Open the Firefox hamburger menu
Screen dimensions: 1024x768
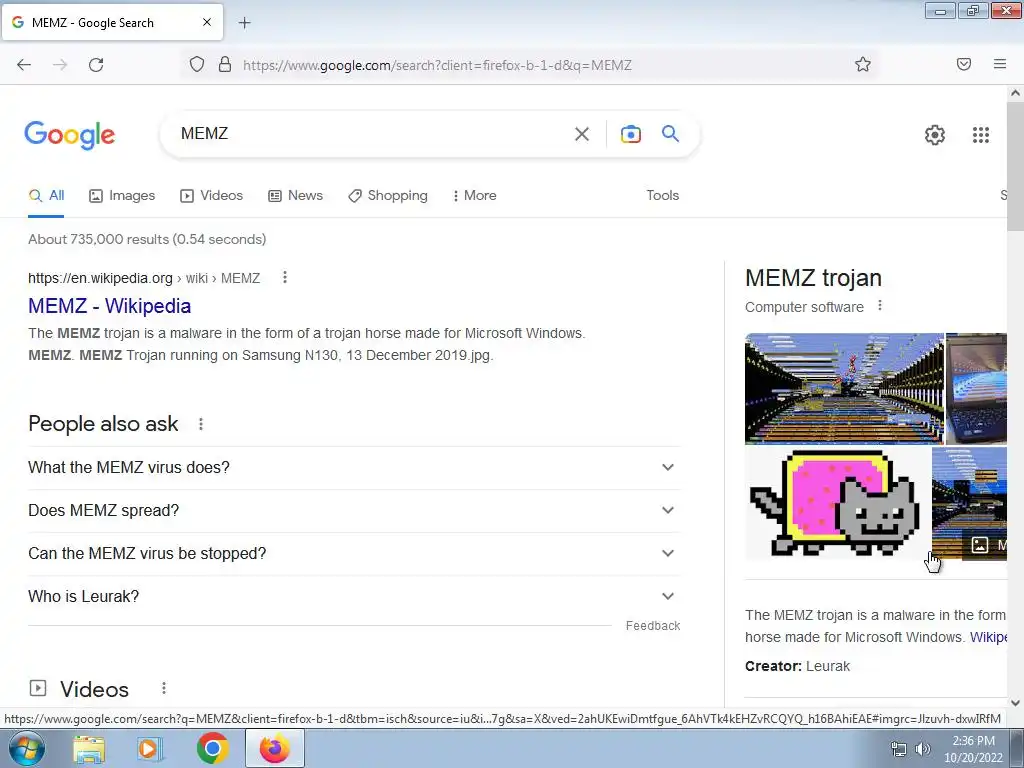click(1000, 64)
